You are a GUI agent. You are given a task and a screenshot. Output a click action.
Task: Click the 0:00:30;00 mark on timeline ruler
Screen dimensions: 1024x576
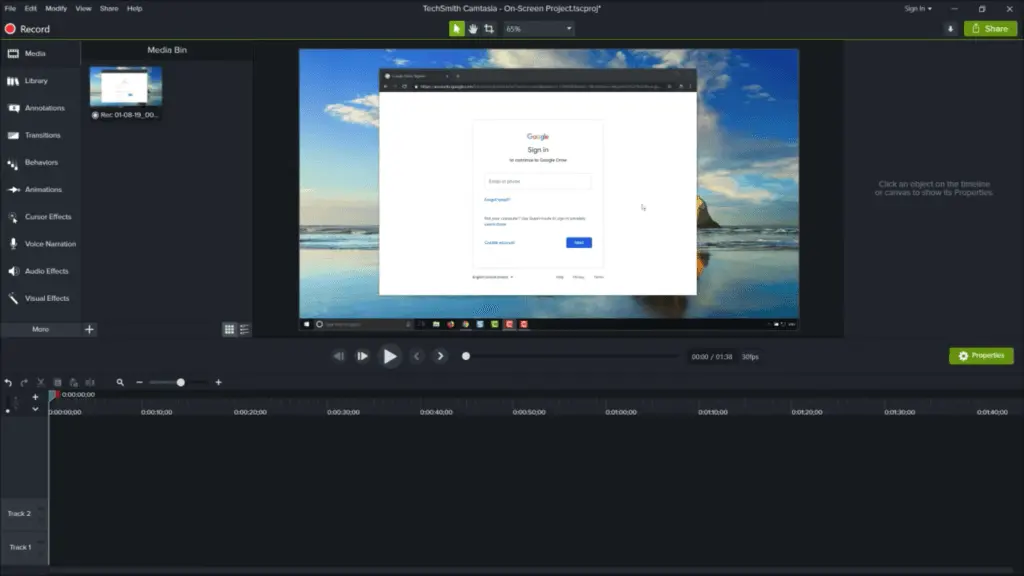(x=343, y=412)
